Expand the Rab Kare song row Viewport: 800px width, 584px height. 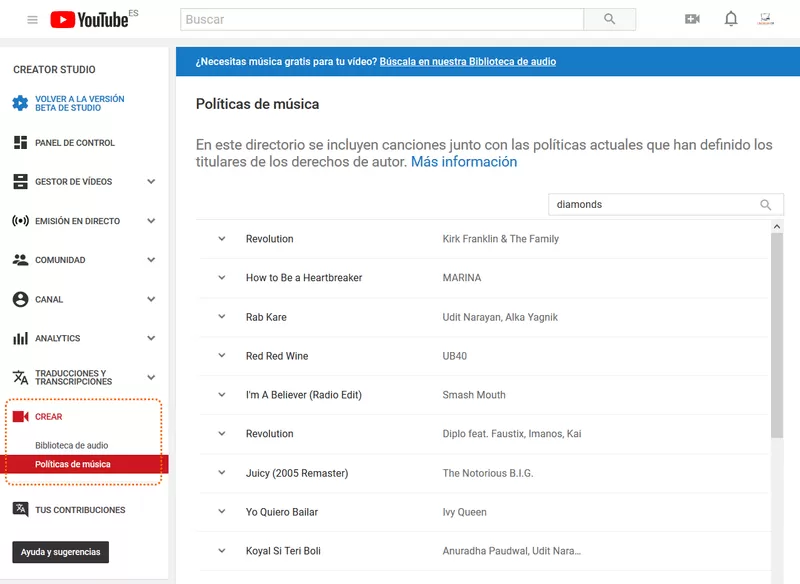click(x=222, y=317)
